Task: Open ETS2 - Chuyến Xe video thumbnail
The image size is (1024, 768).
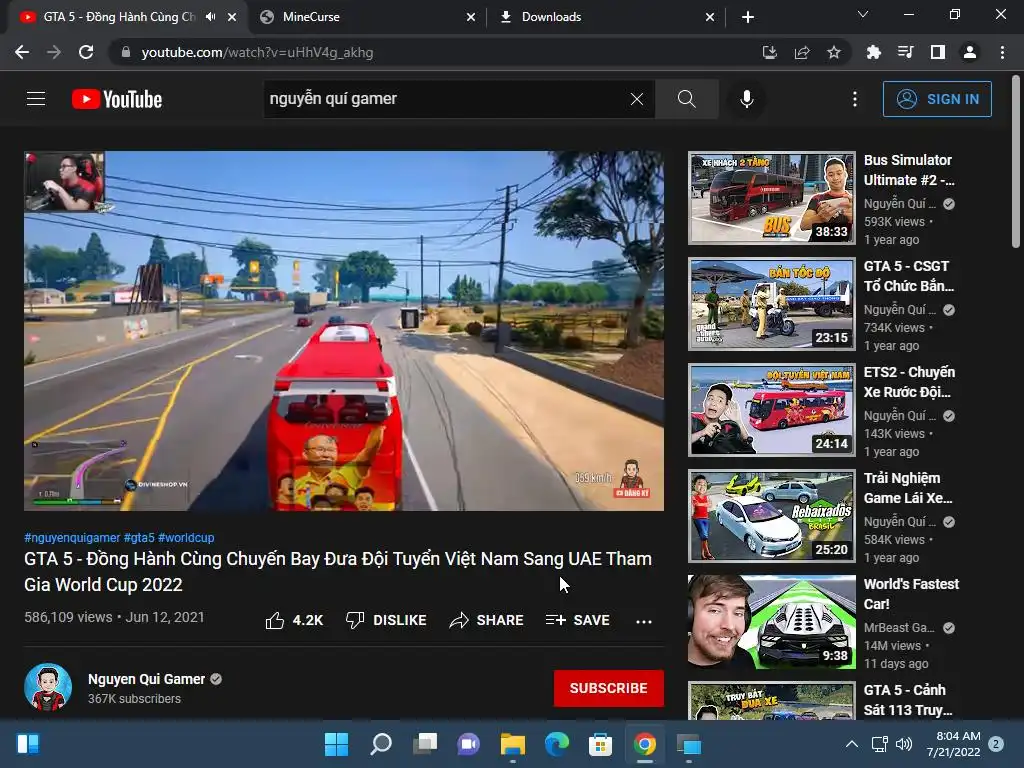Action: tap(772, 410)
